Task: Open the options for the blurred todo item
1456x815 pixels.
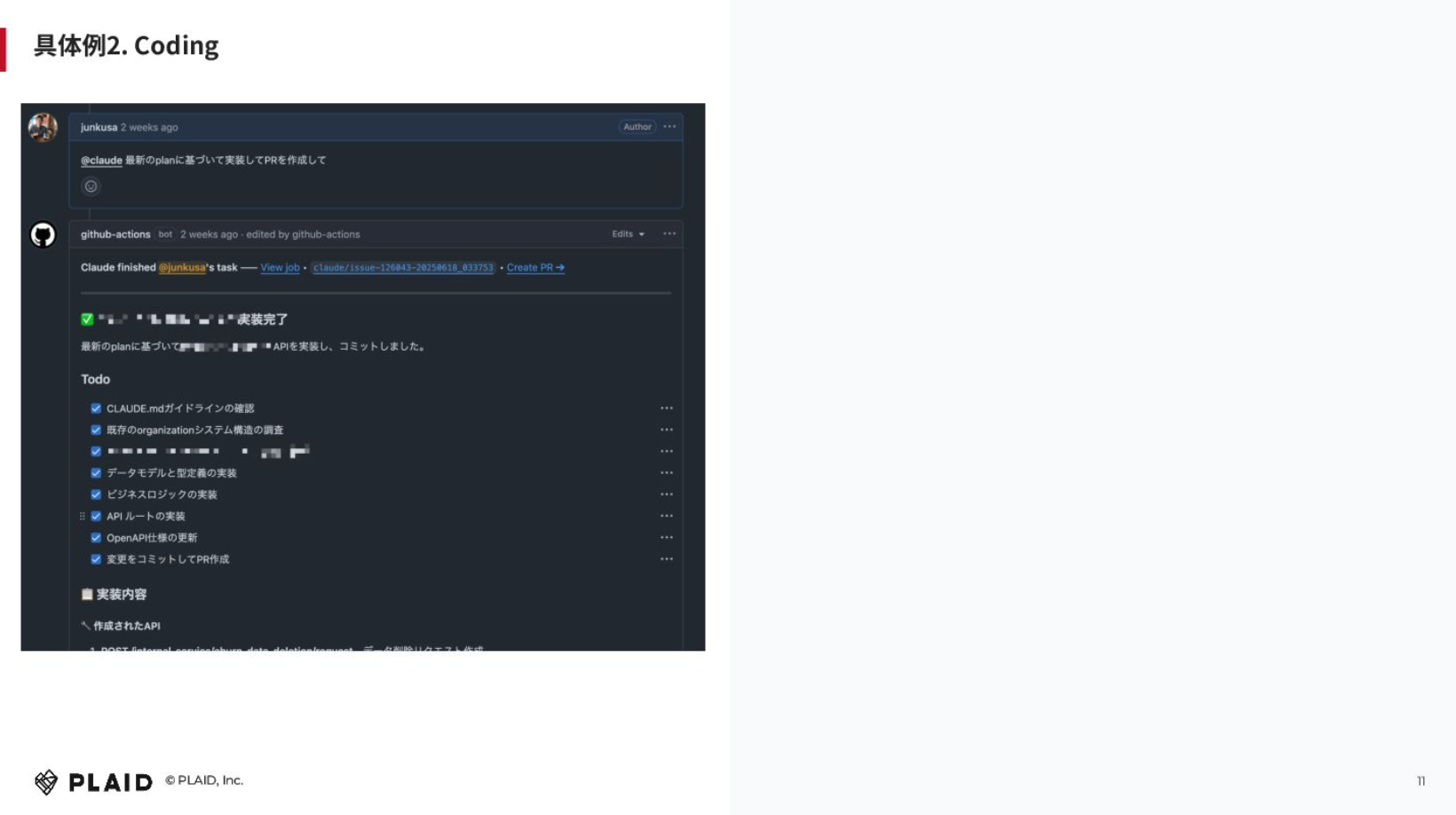Action: [x=667, y=452]
